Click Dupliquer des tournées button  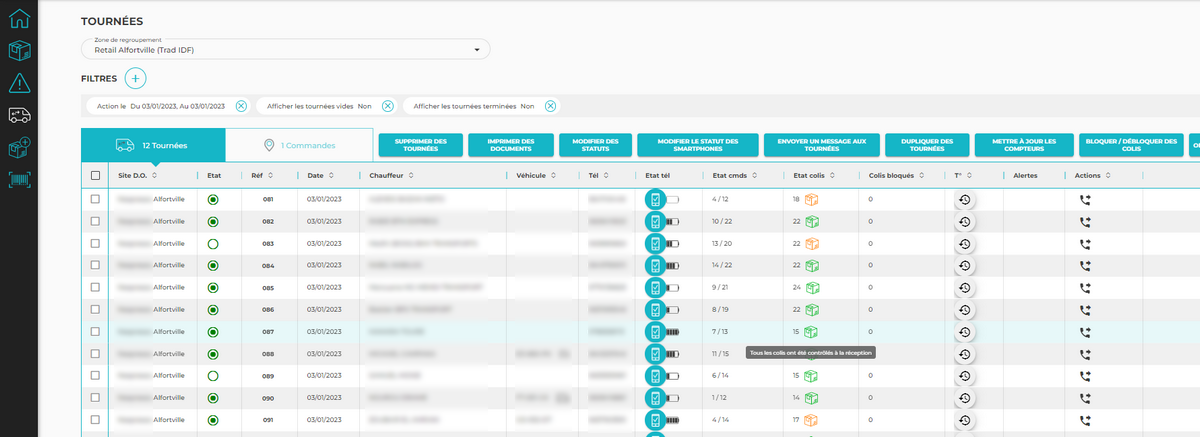tap(927, 145)
